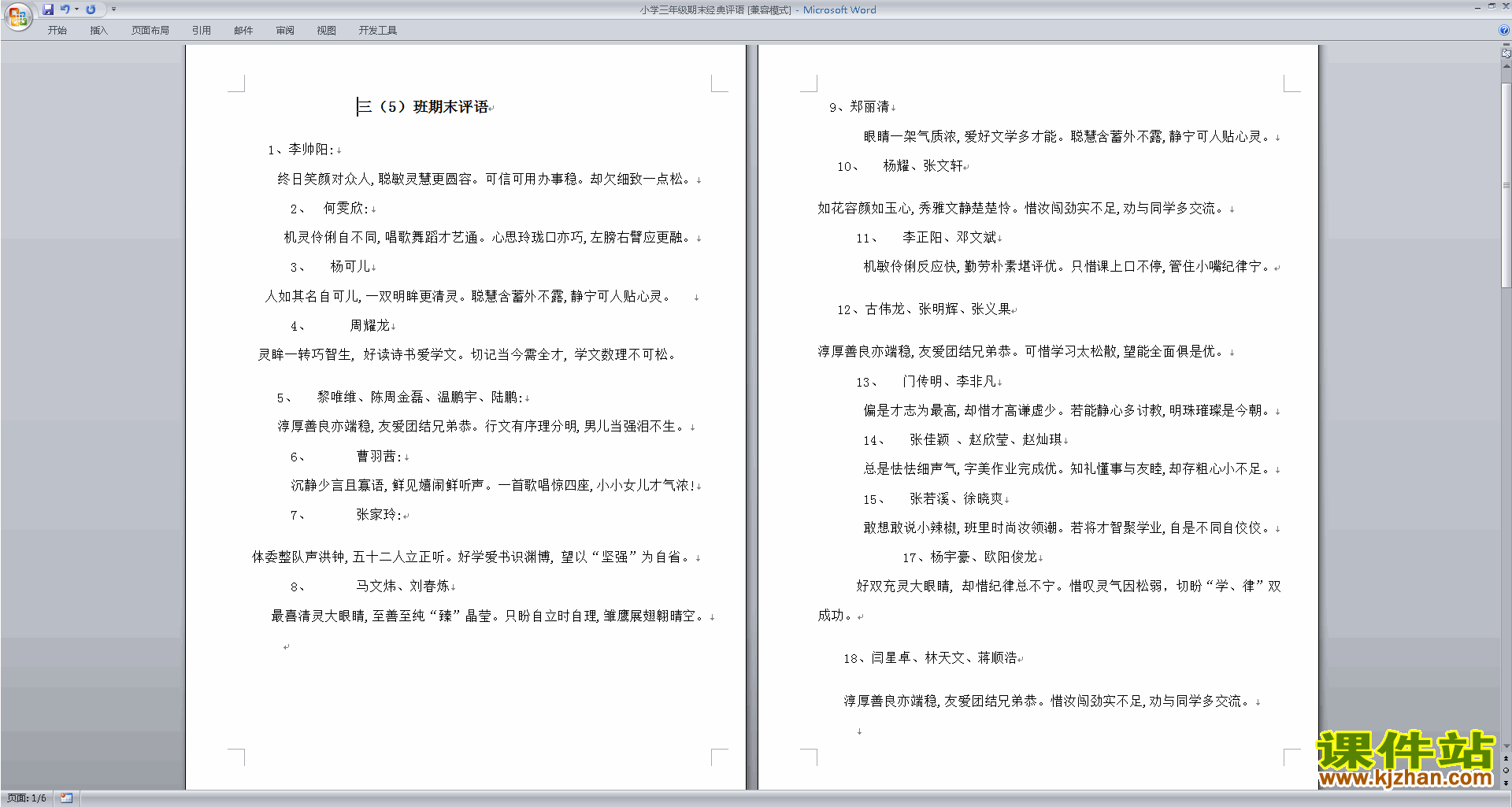Click the sentence starting 如花容颜如玉心
1512x807 pixels.
pos(1022,209)
